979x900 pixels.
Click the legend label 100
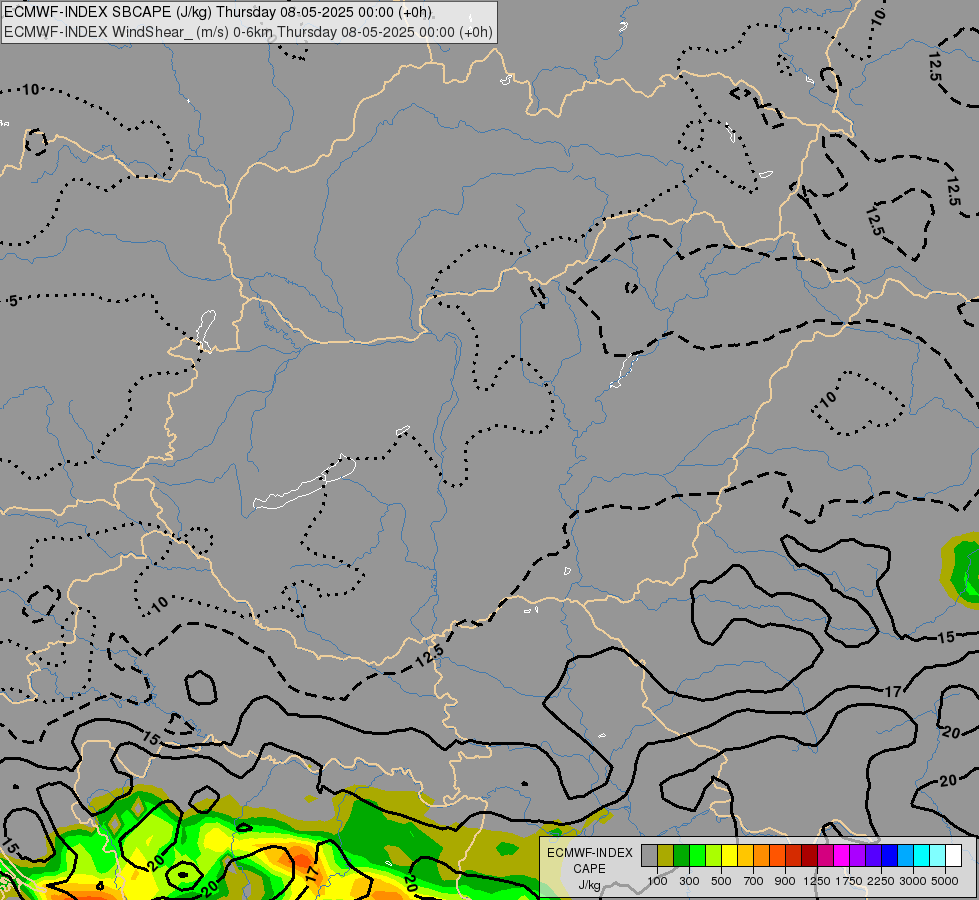(657, 881)
